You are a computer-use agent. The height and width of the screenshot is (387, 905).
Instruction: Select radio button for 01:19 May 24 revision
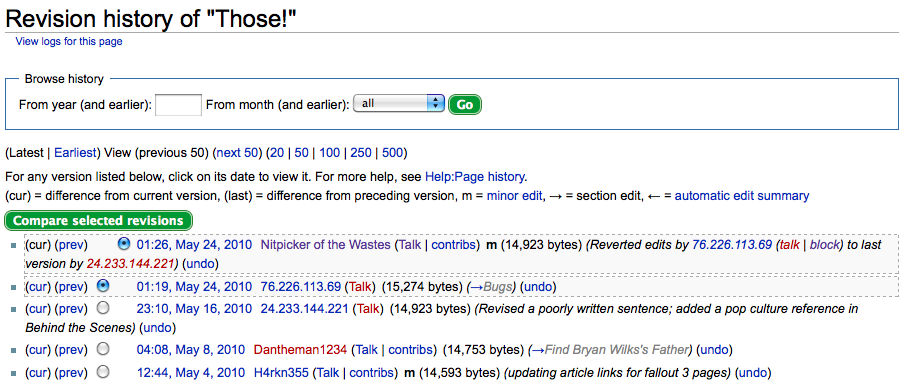(x=103, y=285)
